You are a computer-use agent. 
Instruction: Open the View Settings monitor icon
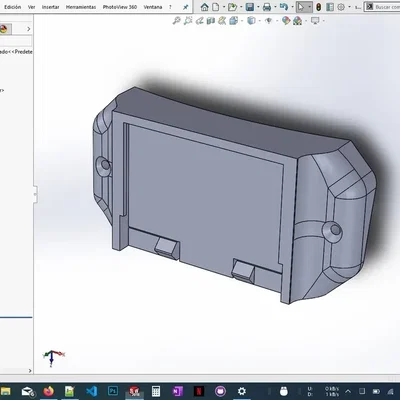[x=315, y=21]
